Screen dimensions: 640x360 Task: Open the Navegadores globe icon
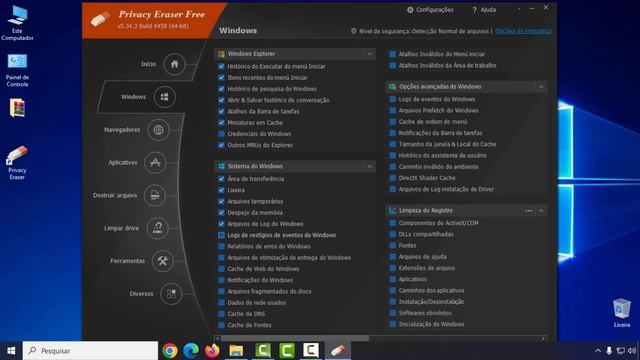click(x=158, y=130)
